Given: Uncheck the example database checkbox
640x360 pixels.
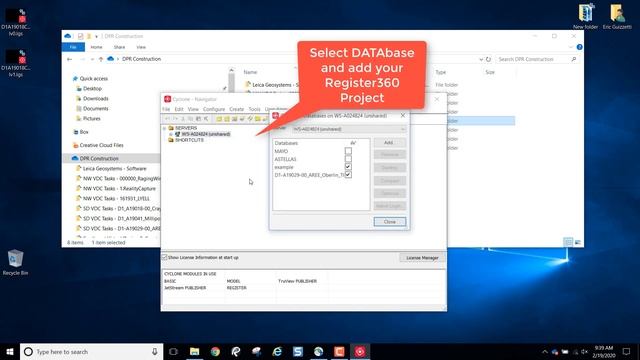Looking at the screenshot, I should 348,167.
